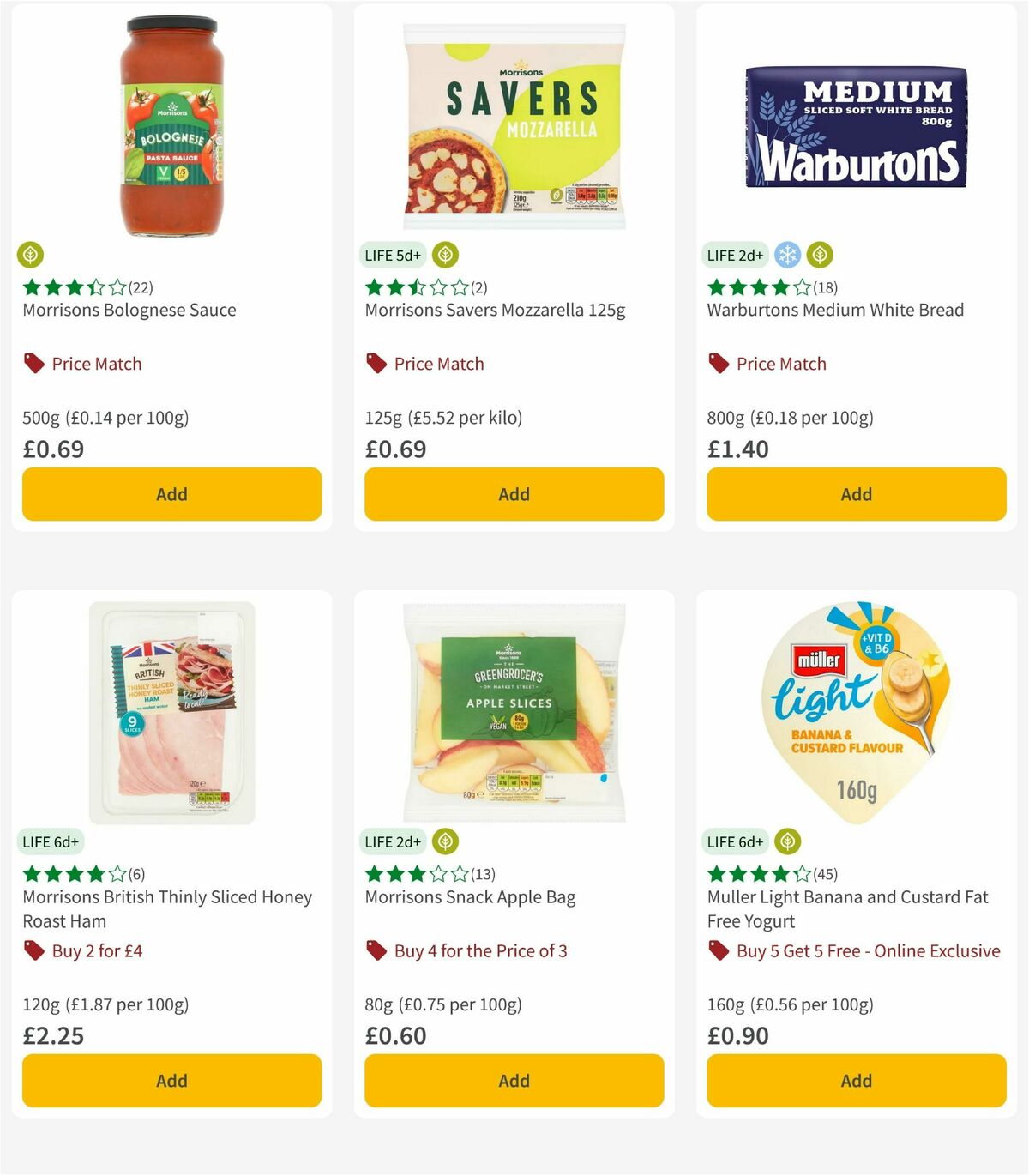Add Morrisons Snack Apple Bag to basket

(514, 1080)
